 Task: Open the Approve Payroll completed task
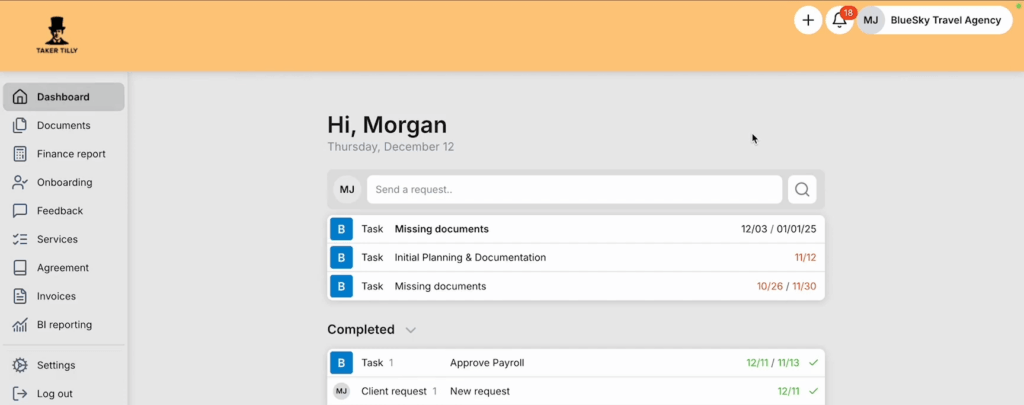[x=487, y=363]
